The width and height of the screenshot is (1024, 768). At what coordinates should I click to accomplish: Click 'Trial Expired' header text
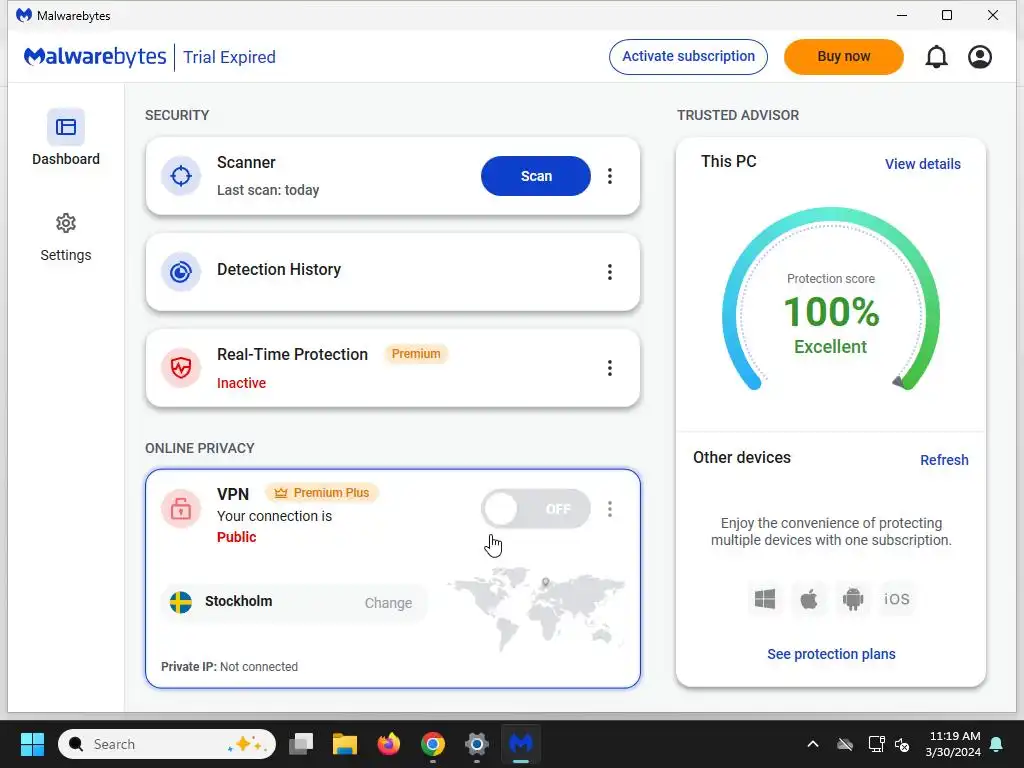[229, 57]
